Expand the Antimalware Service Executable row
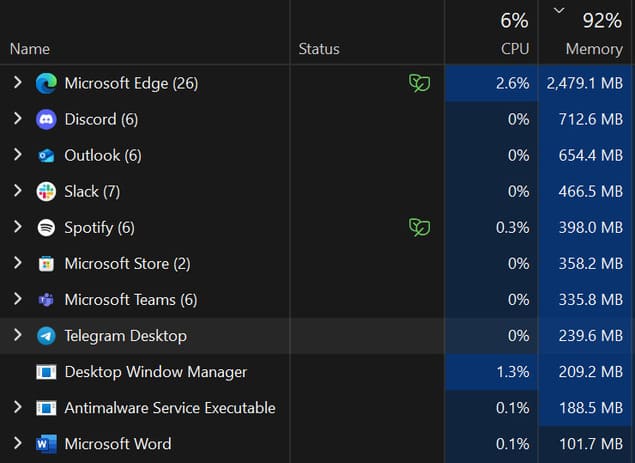The image size is (635, 463). pyautogui.click(x=17, y=407)
